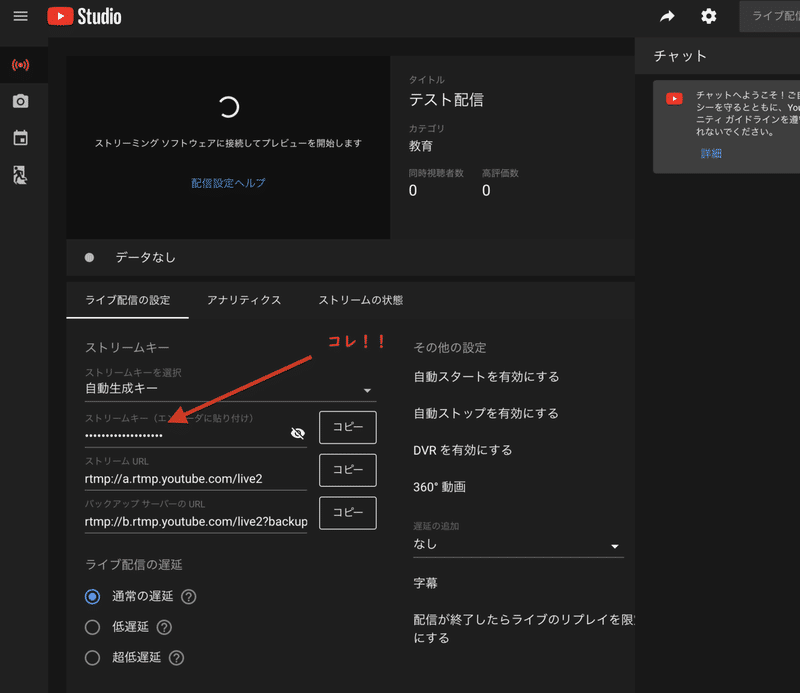Click the exit Studio icon in sidebar
This screenshot has height=693, width=800.
pyautogui.click(x=21, y=176)
